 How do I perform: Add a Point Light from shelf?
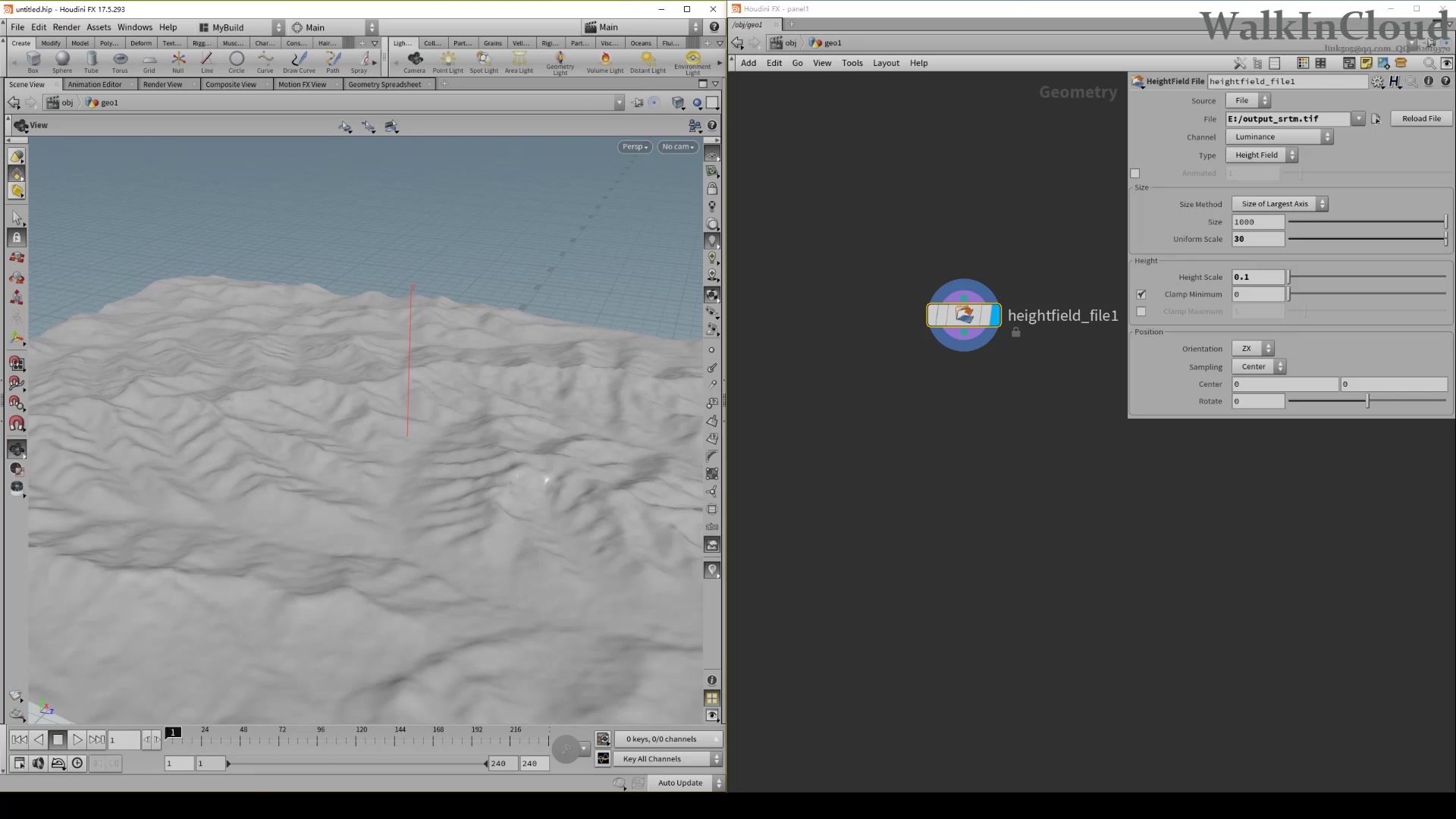click(x=447, y=61)
